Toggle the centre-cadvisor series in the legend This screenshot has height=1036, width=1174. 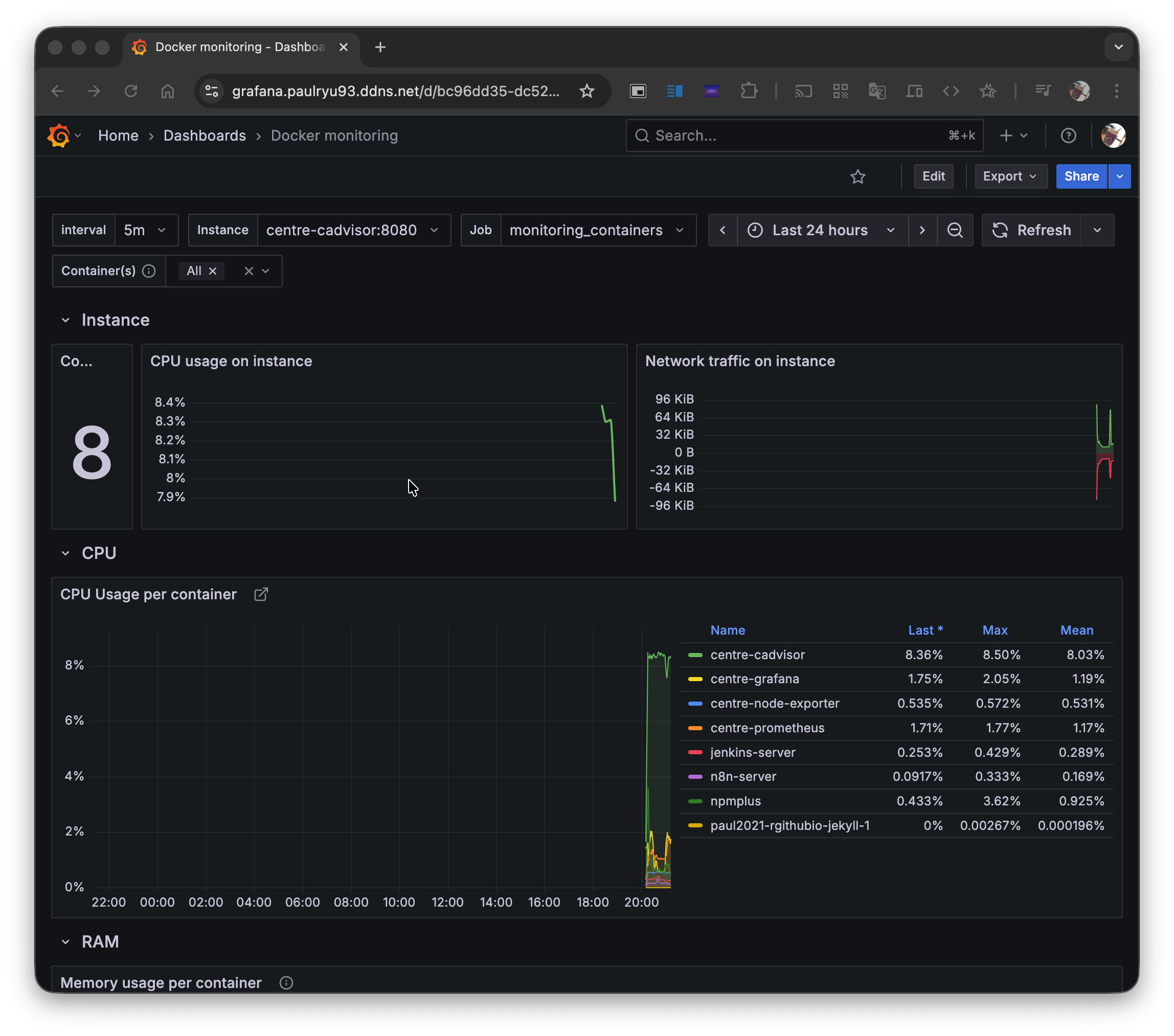point(757,655)
